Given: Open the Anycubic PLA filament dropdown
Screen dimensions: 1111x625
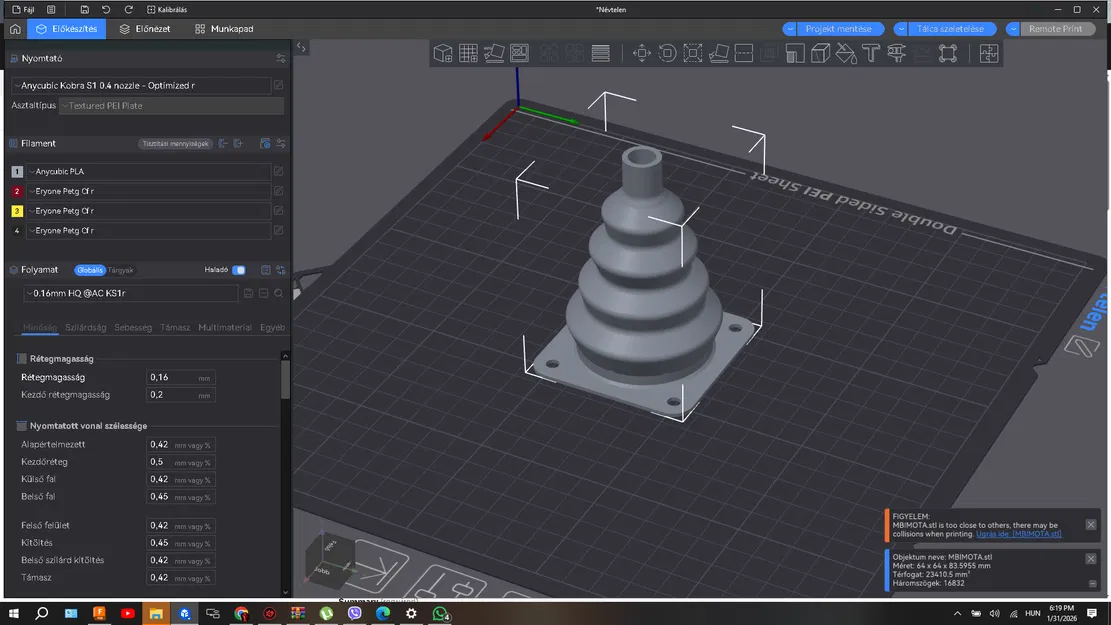Looking at the screenshot, I should tap(150, 172).
